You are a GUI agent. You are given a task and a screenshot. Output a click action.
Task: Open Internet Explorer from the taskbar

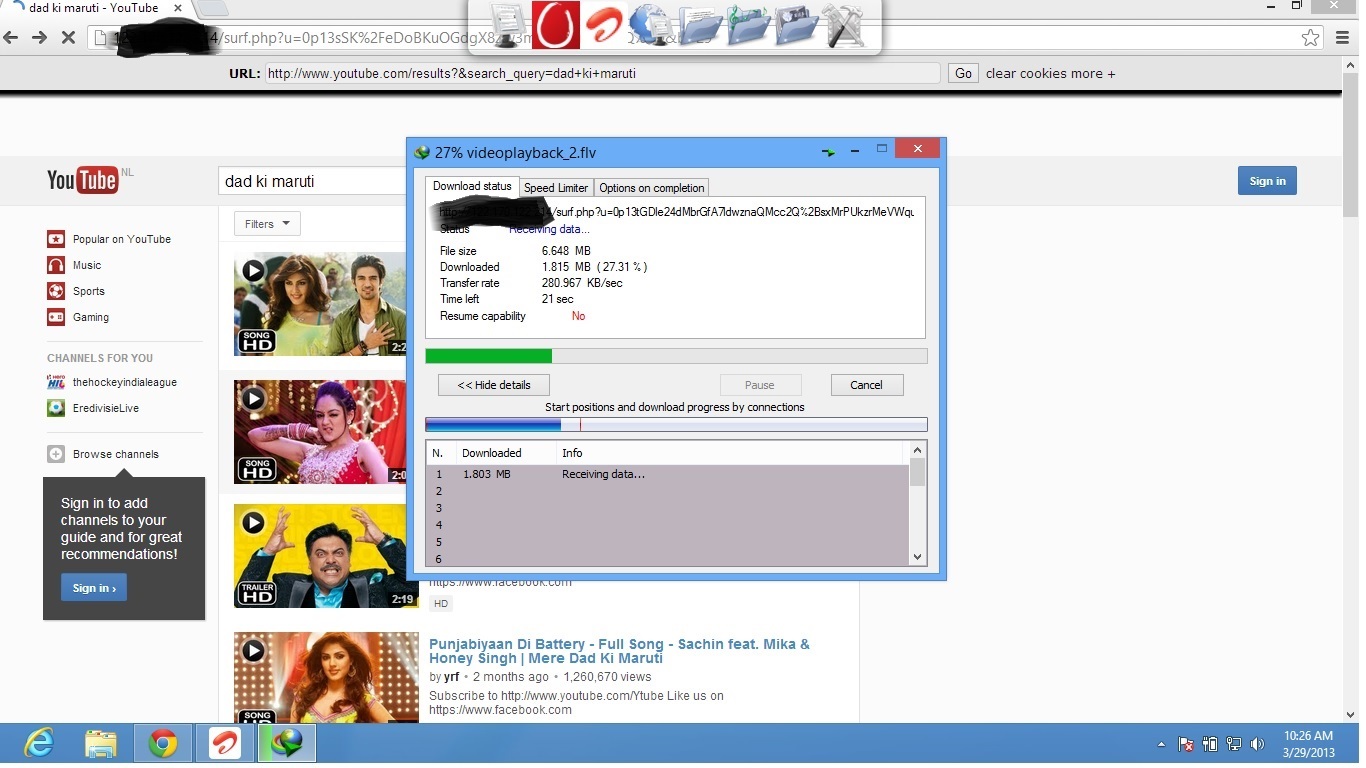point(39,743)
